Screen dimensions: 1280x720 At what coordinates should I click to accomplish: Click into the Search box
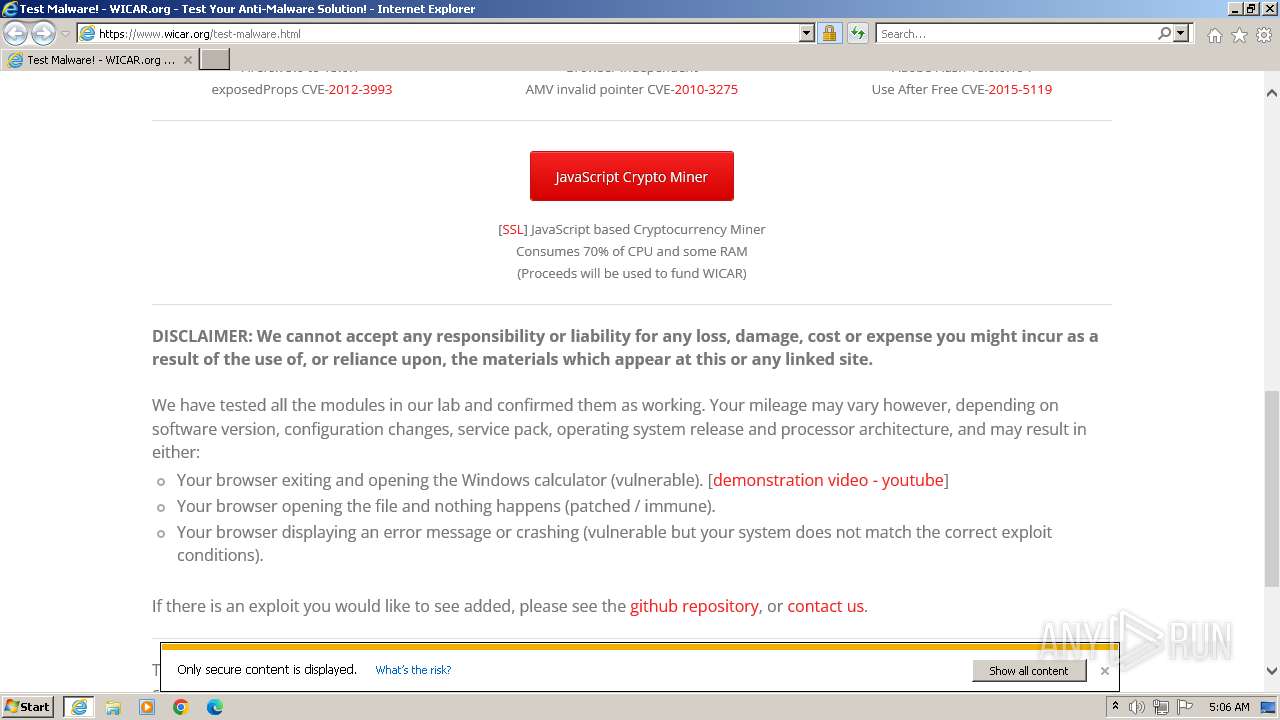[1016, 34]
